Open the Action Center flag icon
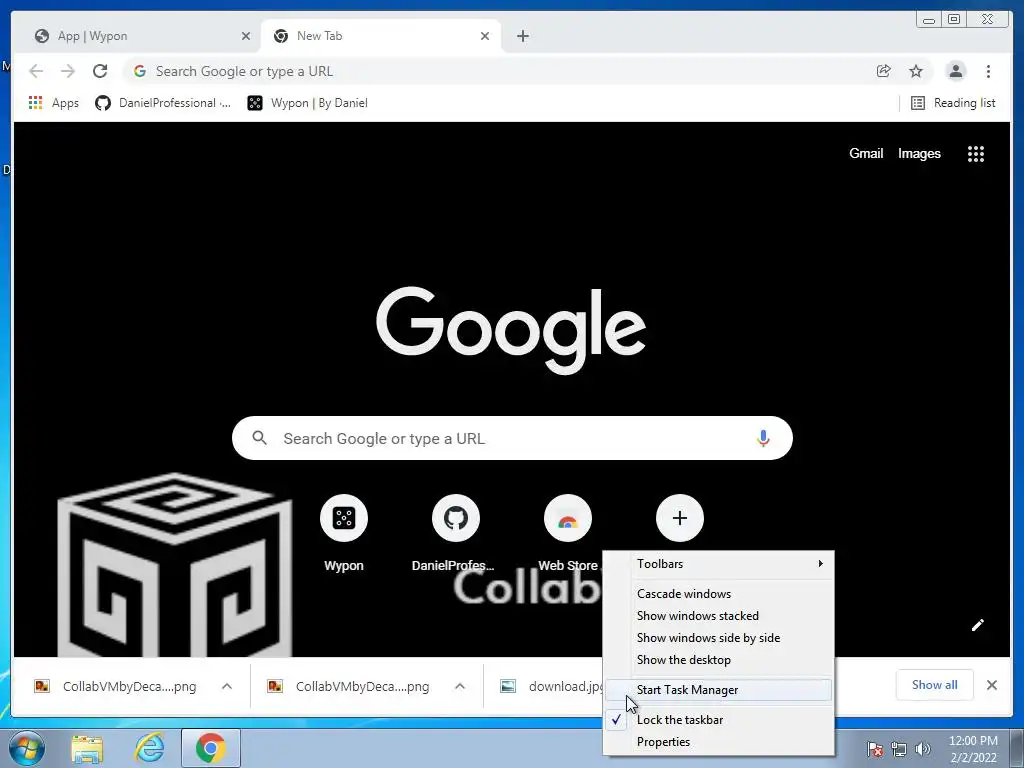 875,749
